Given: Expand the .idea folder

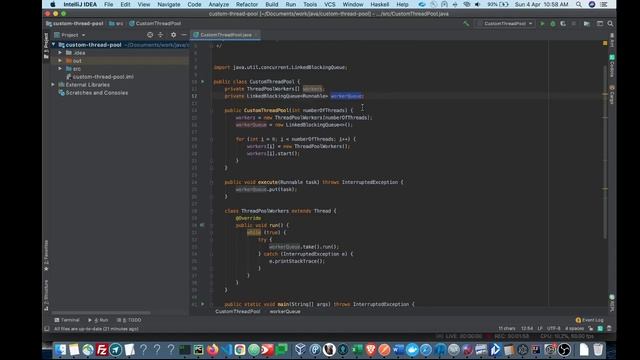Looking at the screenshot, I should (x=60, y=53).
